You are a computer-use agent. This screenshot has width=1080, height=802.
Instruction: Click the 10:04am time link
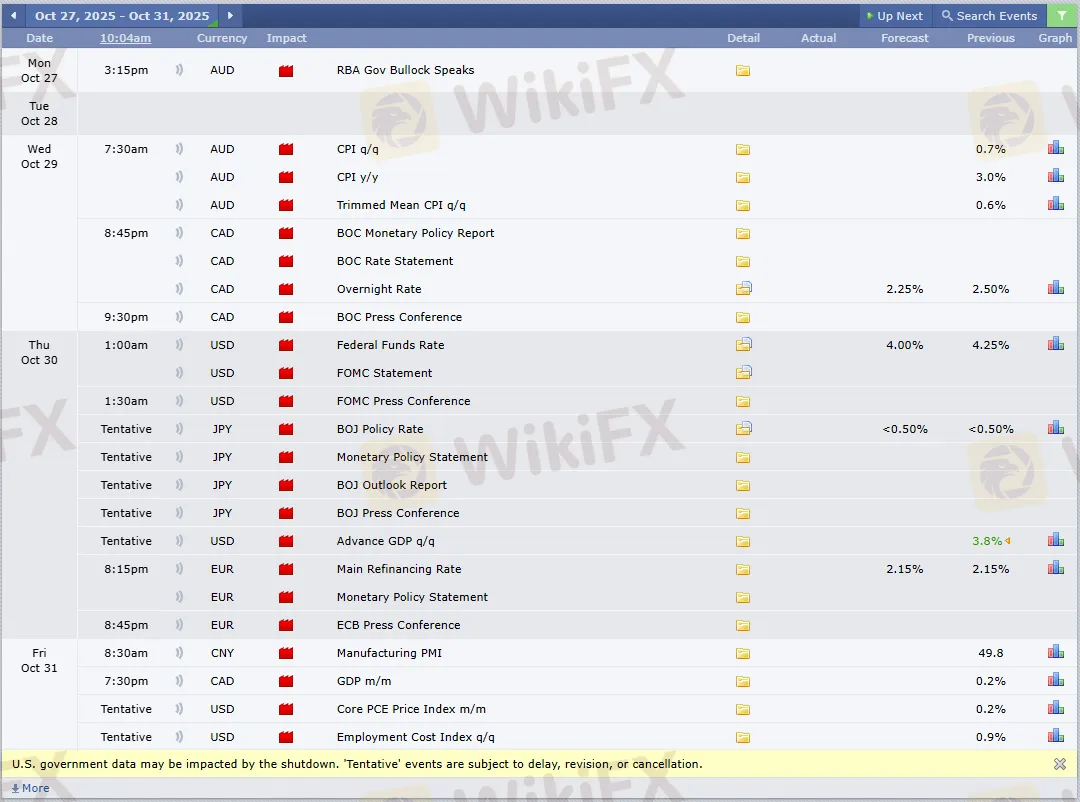(125, 38)
